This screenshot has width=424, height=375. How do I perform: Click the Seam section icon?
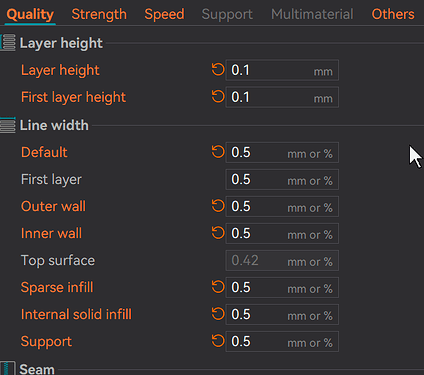point(8,368)
